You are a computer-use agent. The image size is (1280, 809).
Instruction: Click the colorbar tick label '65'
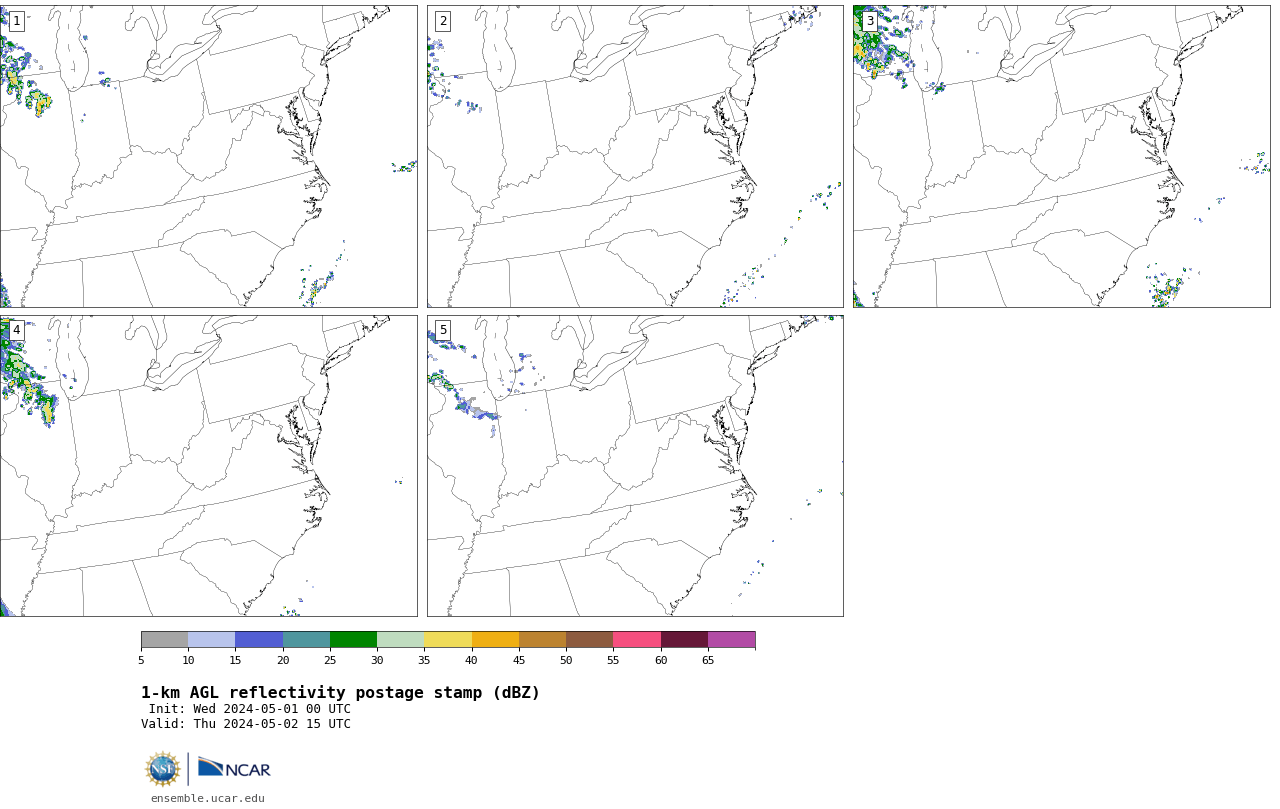(708, 660)
